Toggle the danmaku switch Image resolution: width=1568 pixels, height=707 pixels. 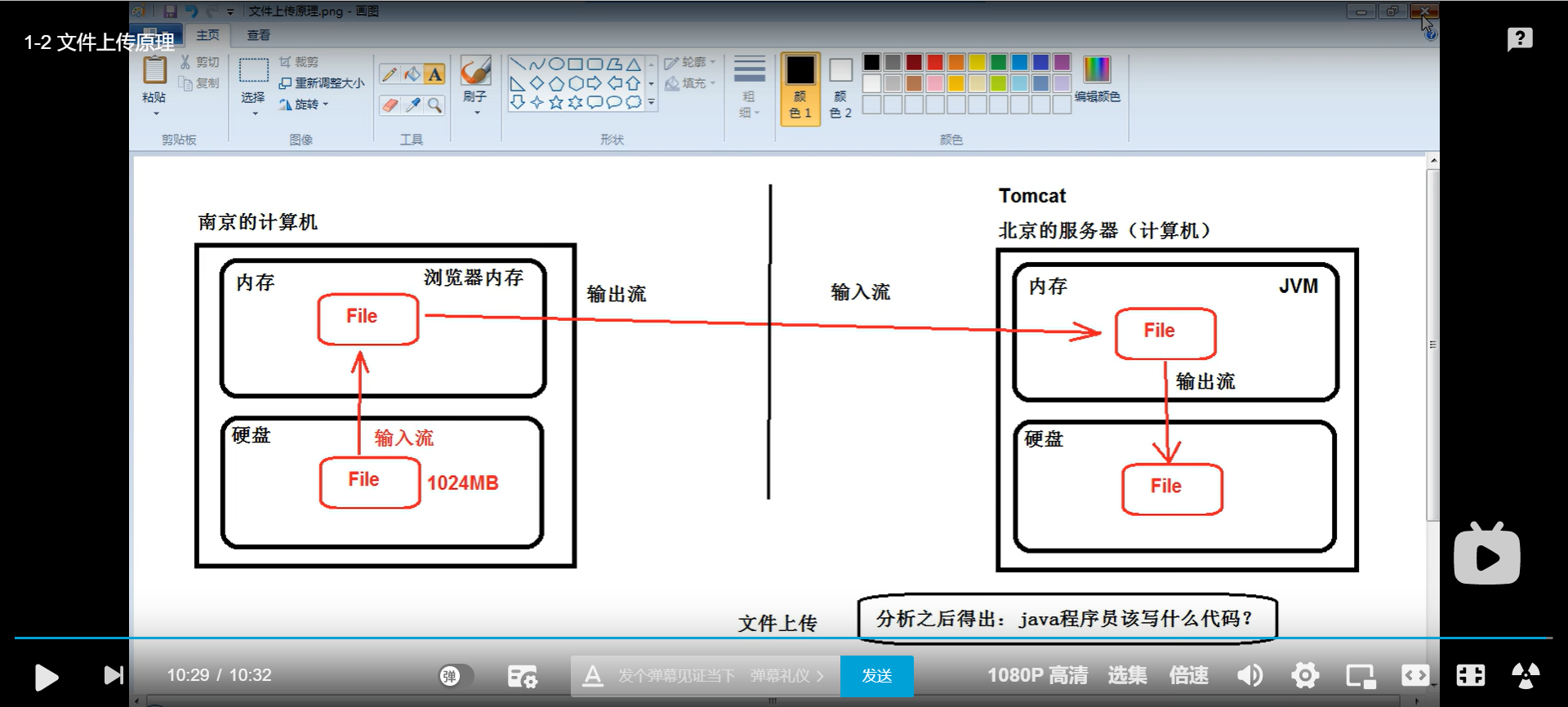[457, 676]
